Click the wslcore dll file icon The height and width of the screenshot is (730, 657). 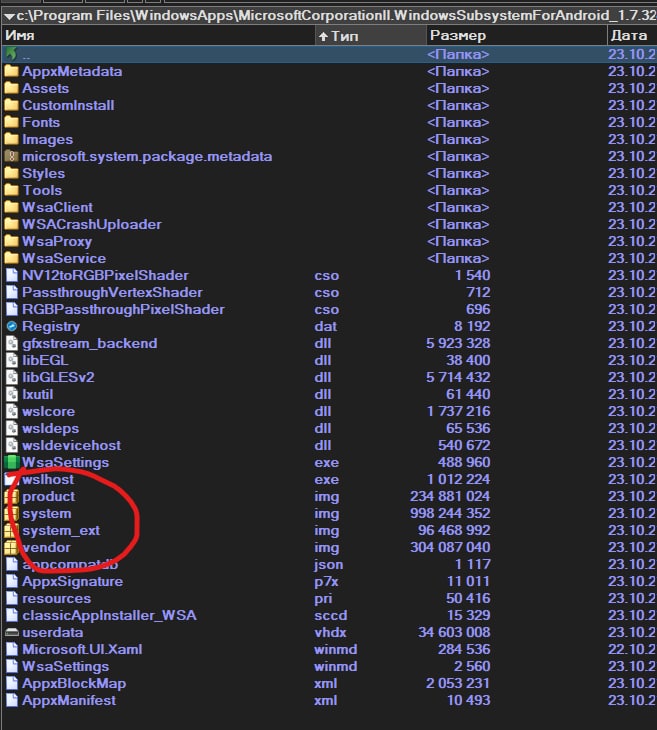(x=12, y=411)
